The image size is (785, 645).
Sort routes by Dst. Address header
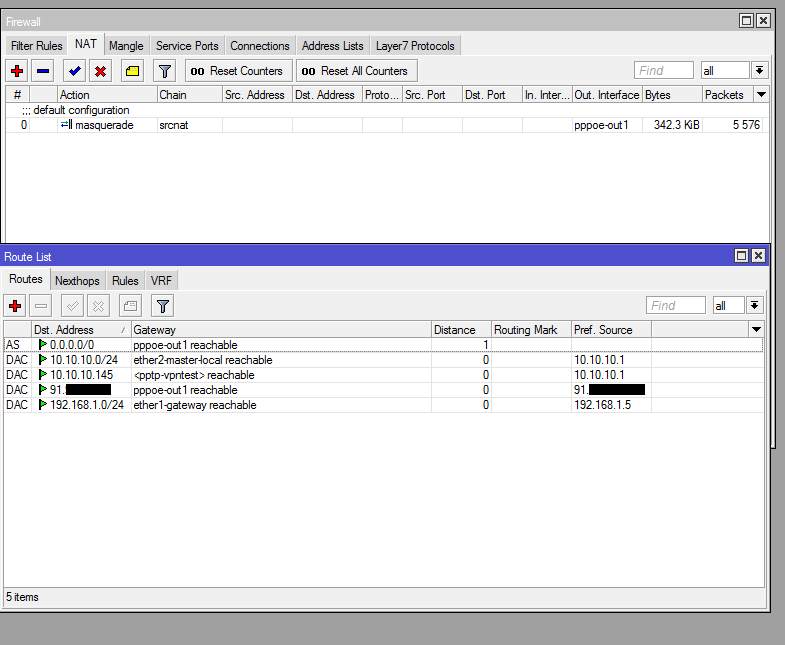(x=81, y=330)
